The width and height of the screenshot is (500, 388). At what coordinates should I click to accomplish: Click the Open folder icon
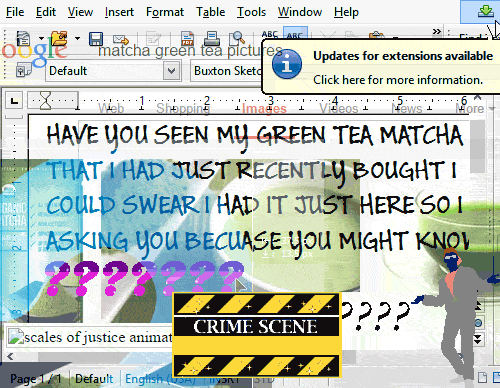tap(59, 38)
